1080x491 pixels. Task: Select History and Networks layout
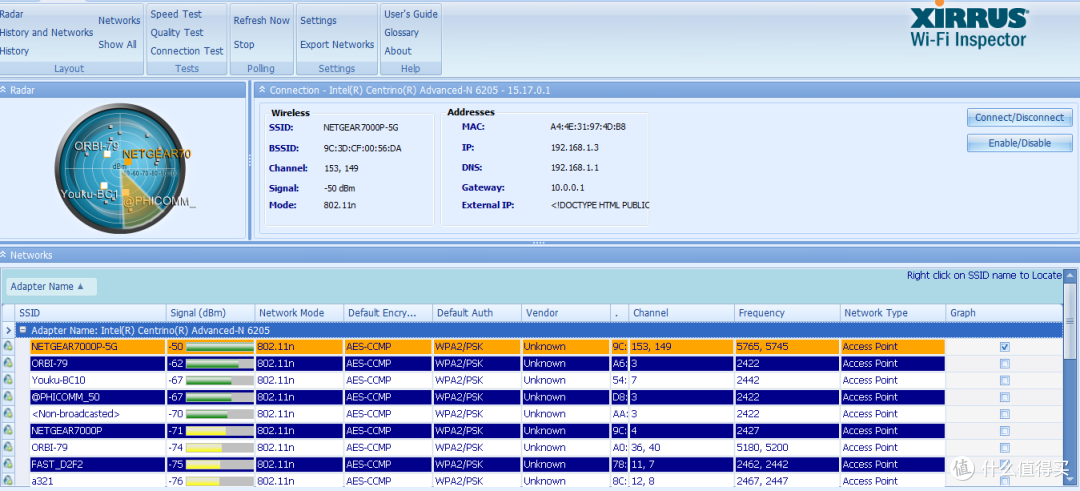[46, 32]
